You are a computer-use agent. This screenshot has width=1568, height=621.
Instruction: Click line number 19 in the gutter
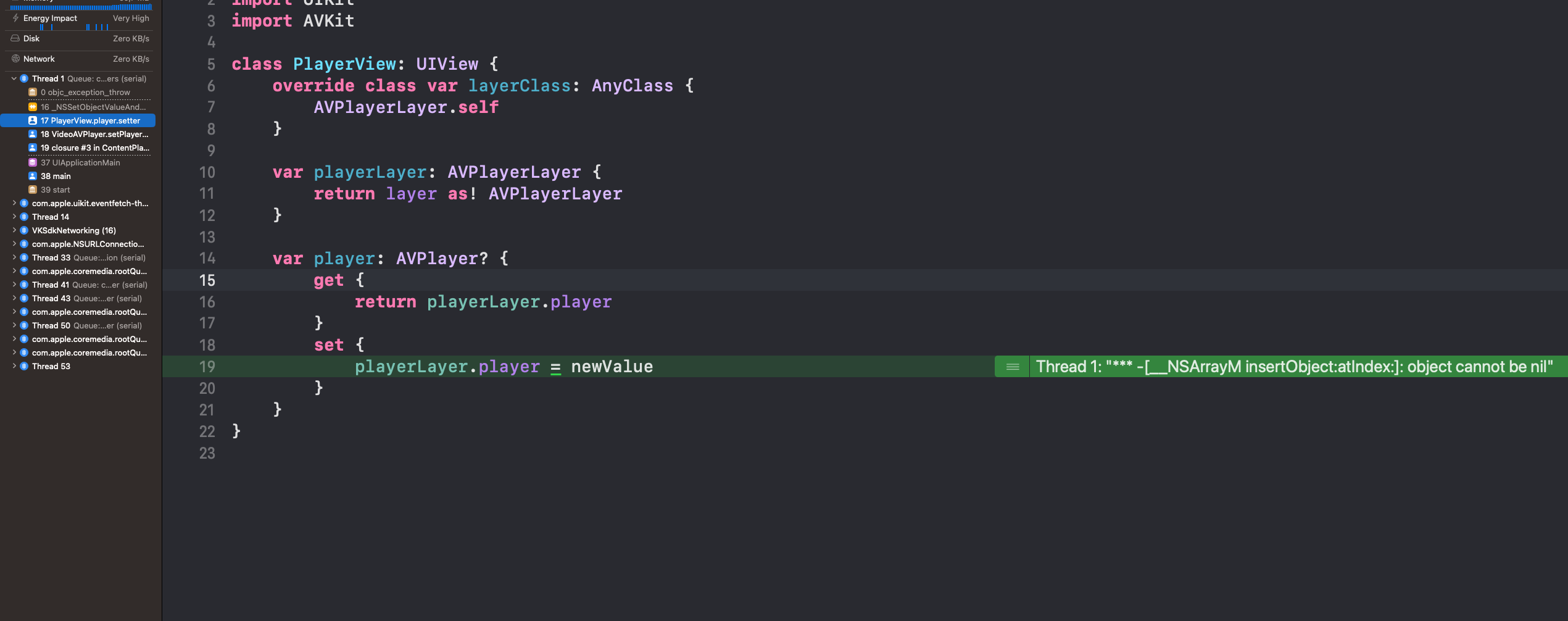click(207, 367)
